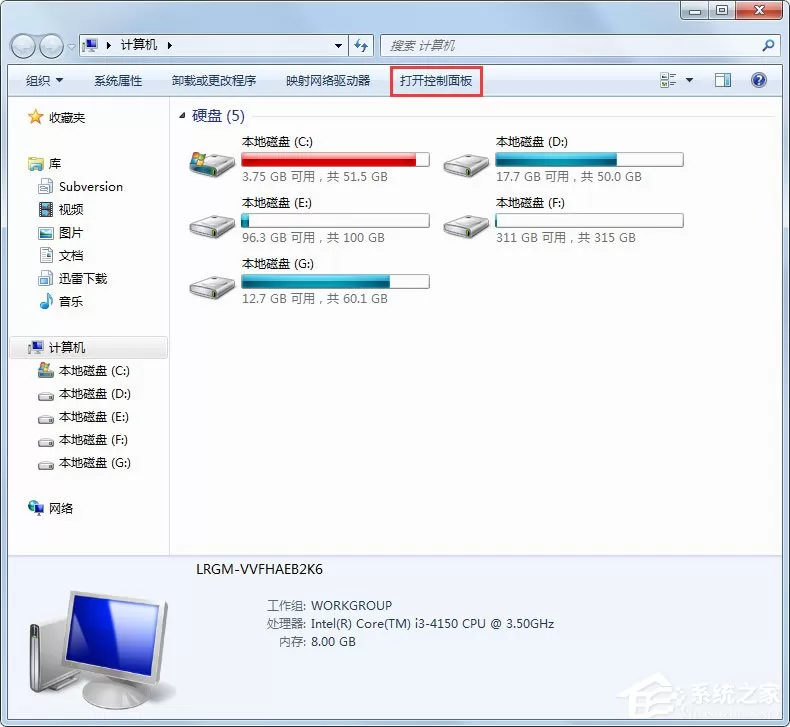Click the 计算机 monitor icon in sidebar
Image resolution: width=790 pixels, height=727 pixels.
click(x=36, y=347)
